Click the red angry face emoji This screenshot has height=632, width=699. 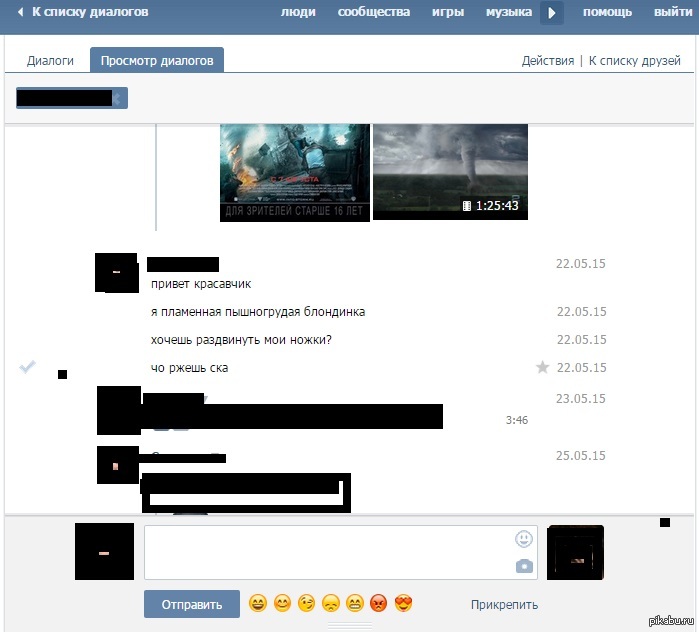(x=379, y=603)
